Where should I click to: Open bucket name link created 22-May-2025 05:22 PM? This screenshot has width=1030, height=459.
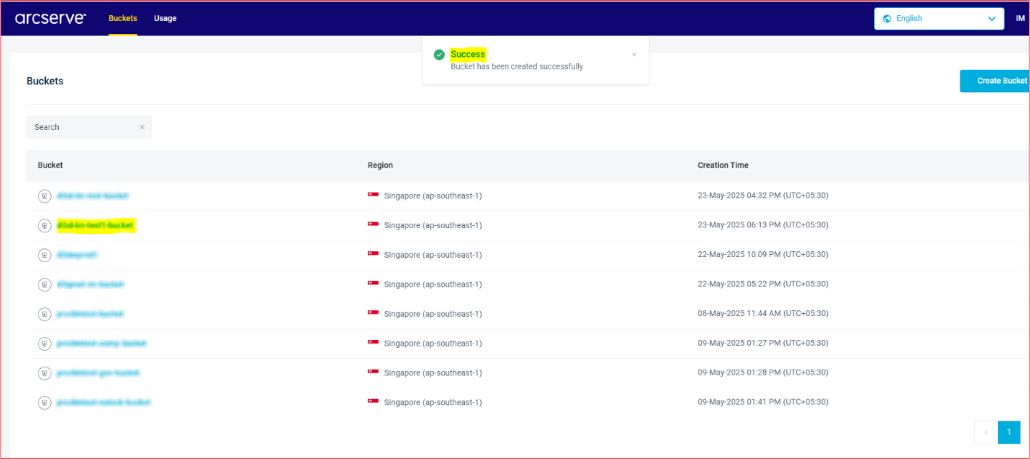click(91, 284)
